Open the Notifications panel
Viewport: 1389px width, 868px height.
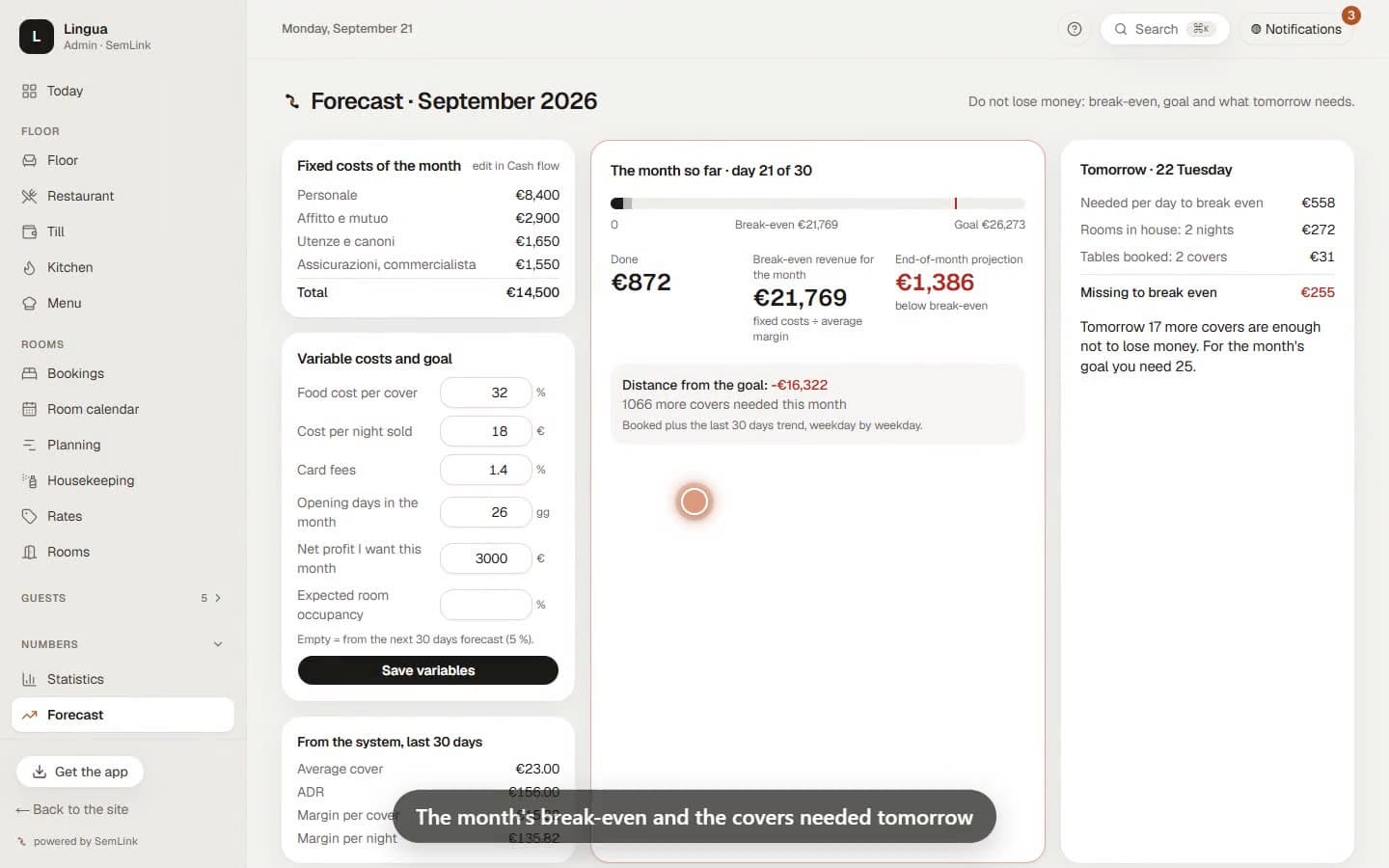coord(1296,29)
